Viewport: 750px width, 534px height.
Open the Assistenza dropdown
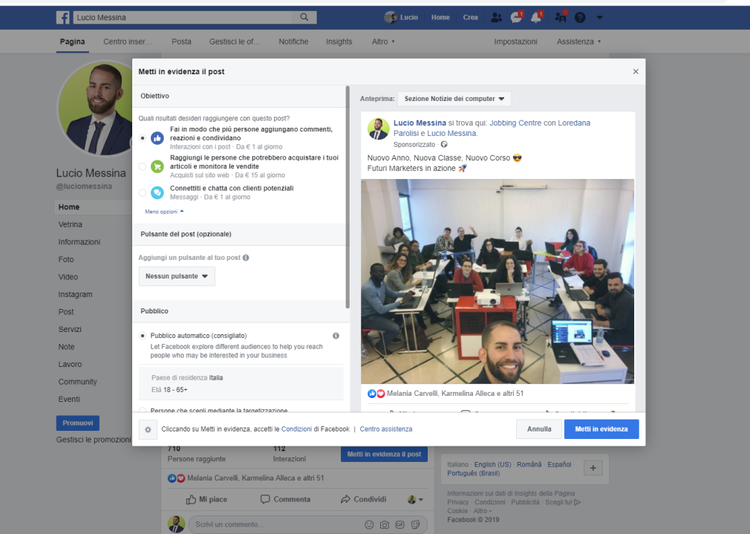pyautogui.click(x=578, y=42)
